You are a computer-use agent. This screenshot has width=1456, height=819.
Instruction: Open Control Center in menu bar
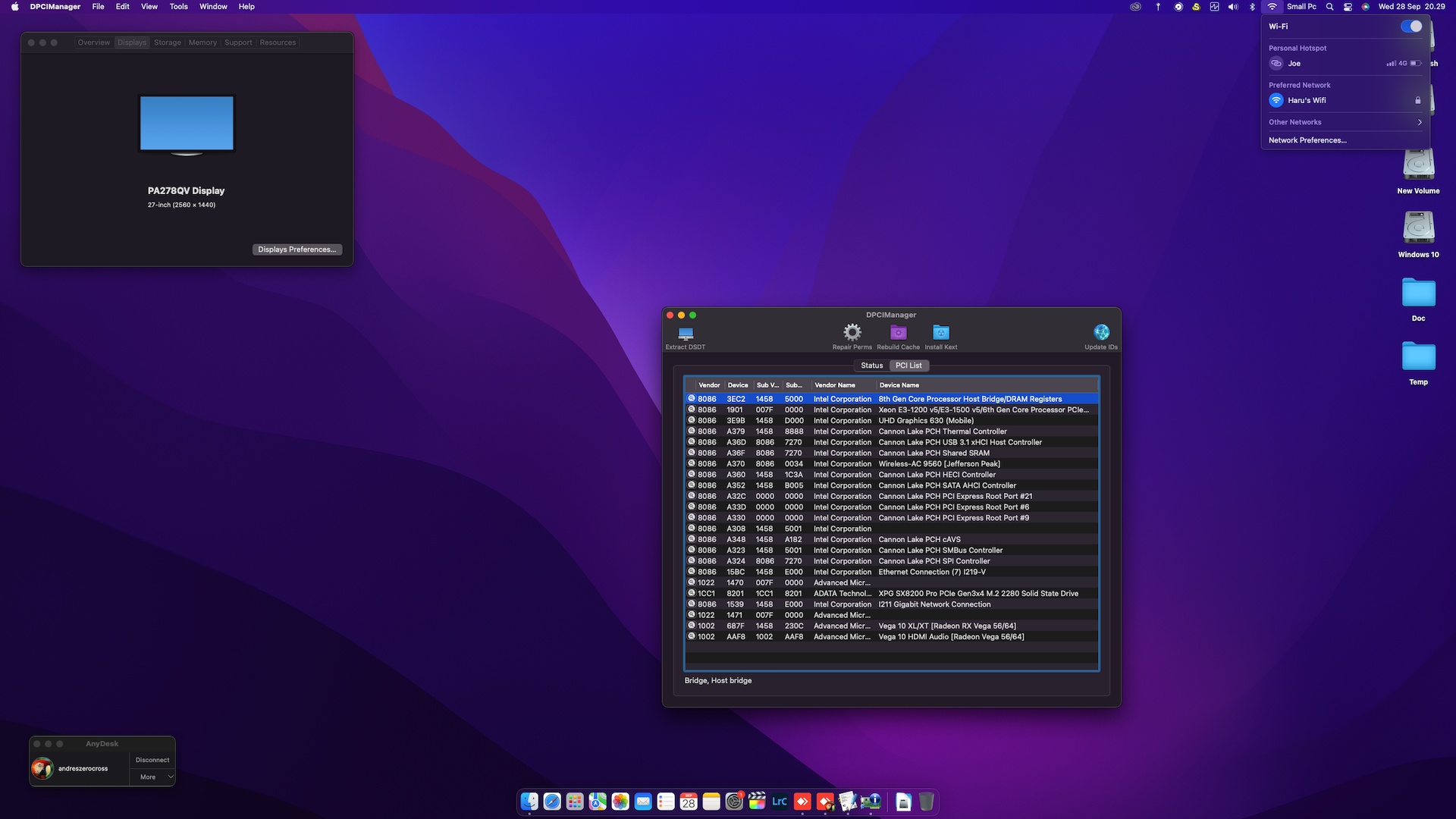pos(1348,7)
